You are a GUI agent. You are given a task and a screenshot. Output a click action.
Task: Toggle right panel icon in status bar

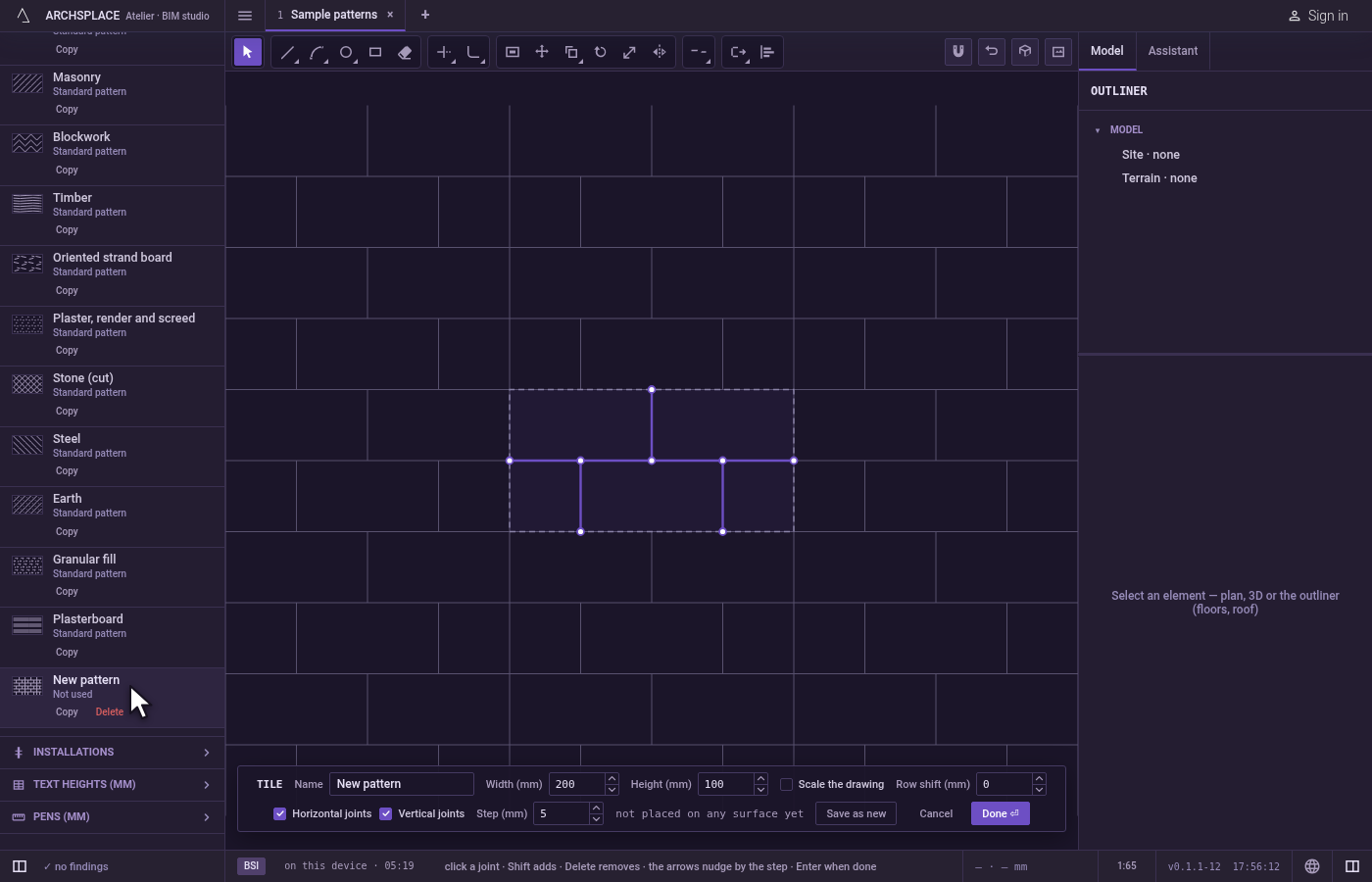[x=1352, y=866]
